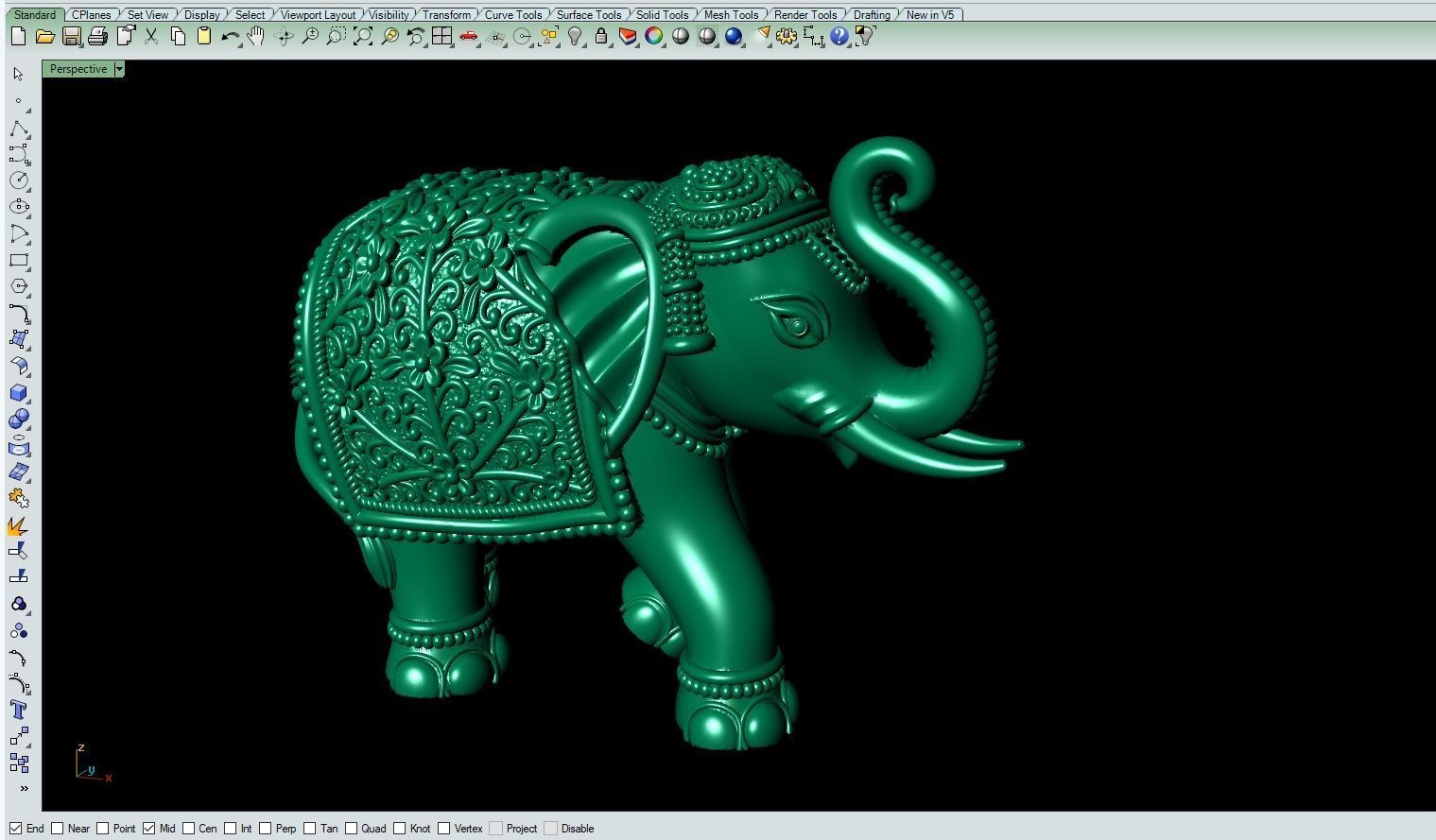Enable the Near osnap checkbox

[57, 829]
